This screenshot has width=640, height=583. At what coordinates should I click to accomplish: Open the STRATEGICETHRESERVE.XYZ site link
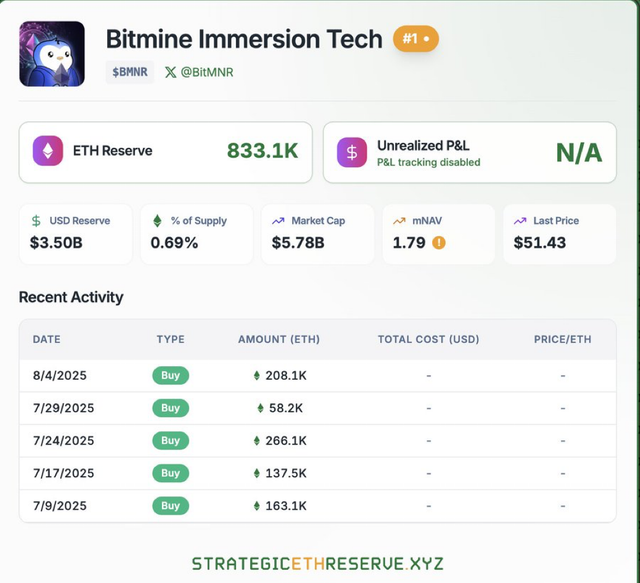pyautogui.click(x=318, y=564)
